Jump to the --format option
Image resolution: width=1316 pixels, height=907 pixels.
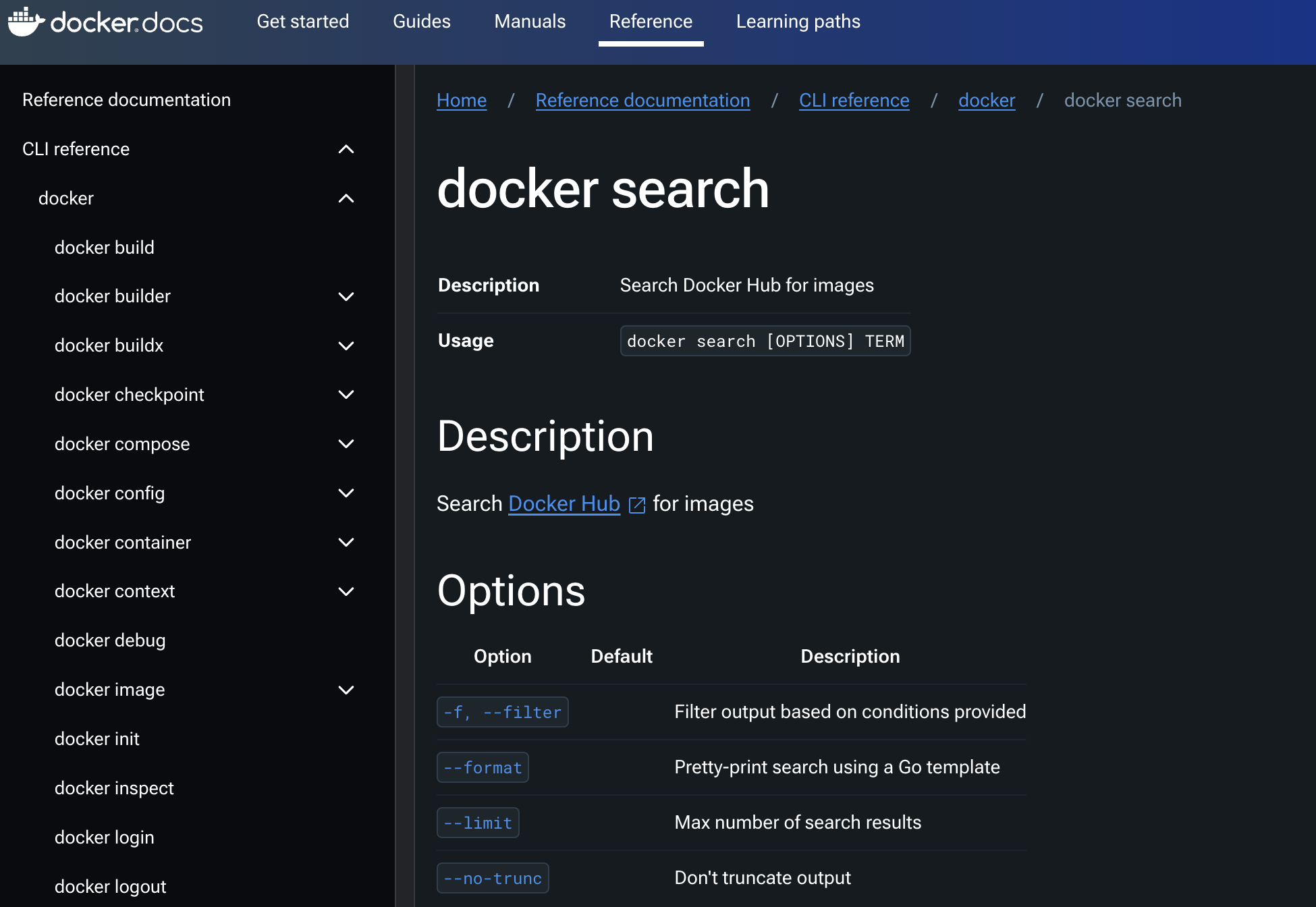[x=483, y=767]
